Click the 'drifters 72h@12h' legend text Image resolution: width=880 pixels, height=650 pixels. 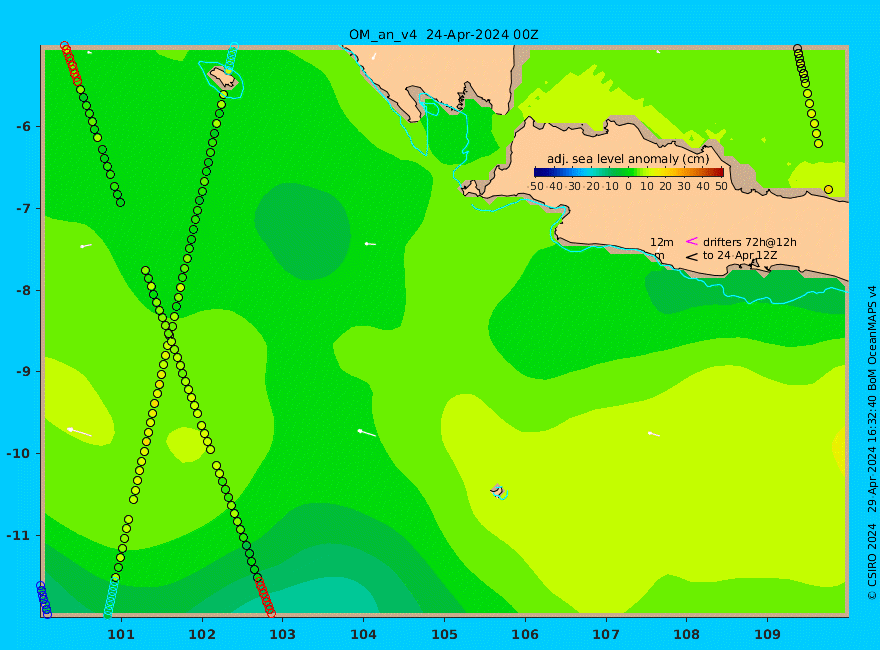point(750,242)
